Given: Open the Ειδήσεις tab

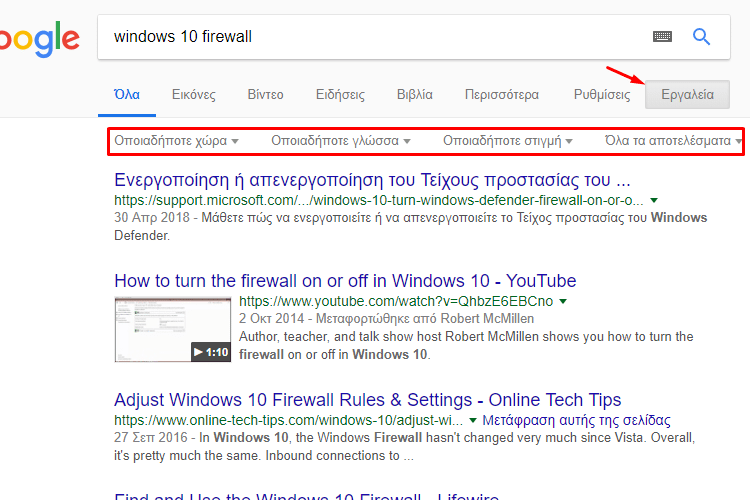Looking at the screenshot, I should pyautogui.click(x=340, y=94).
